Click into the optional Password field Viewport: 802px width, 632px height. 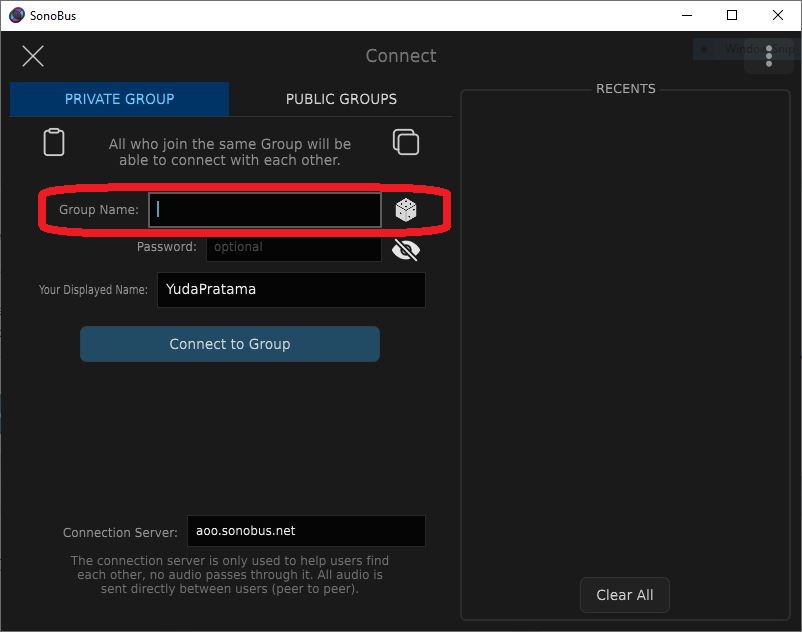[x=294, y=247]
